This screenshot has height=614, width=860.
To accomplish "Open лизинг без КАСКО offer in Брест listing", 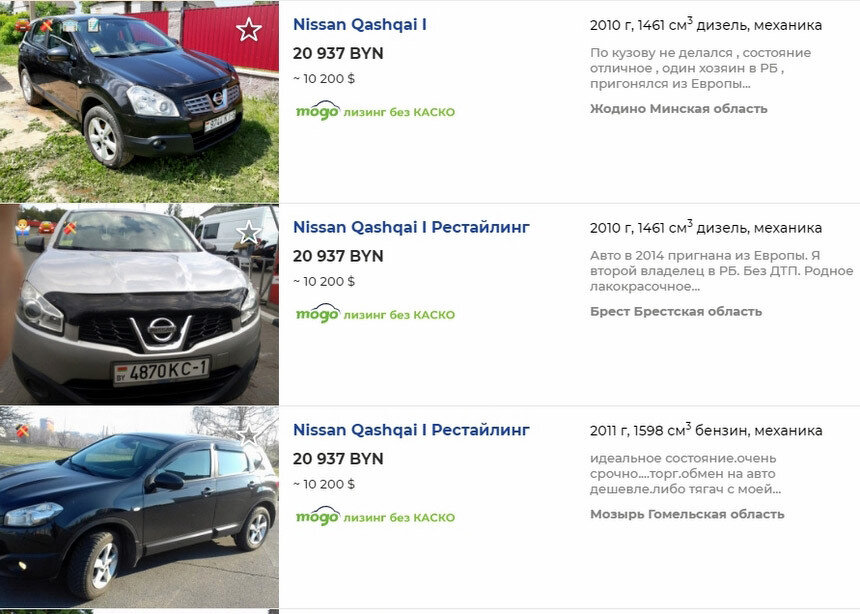I will [399, 315].
